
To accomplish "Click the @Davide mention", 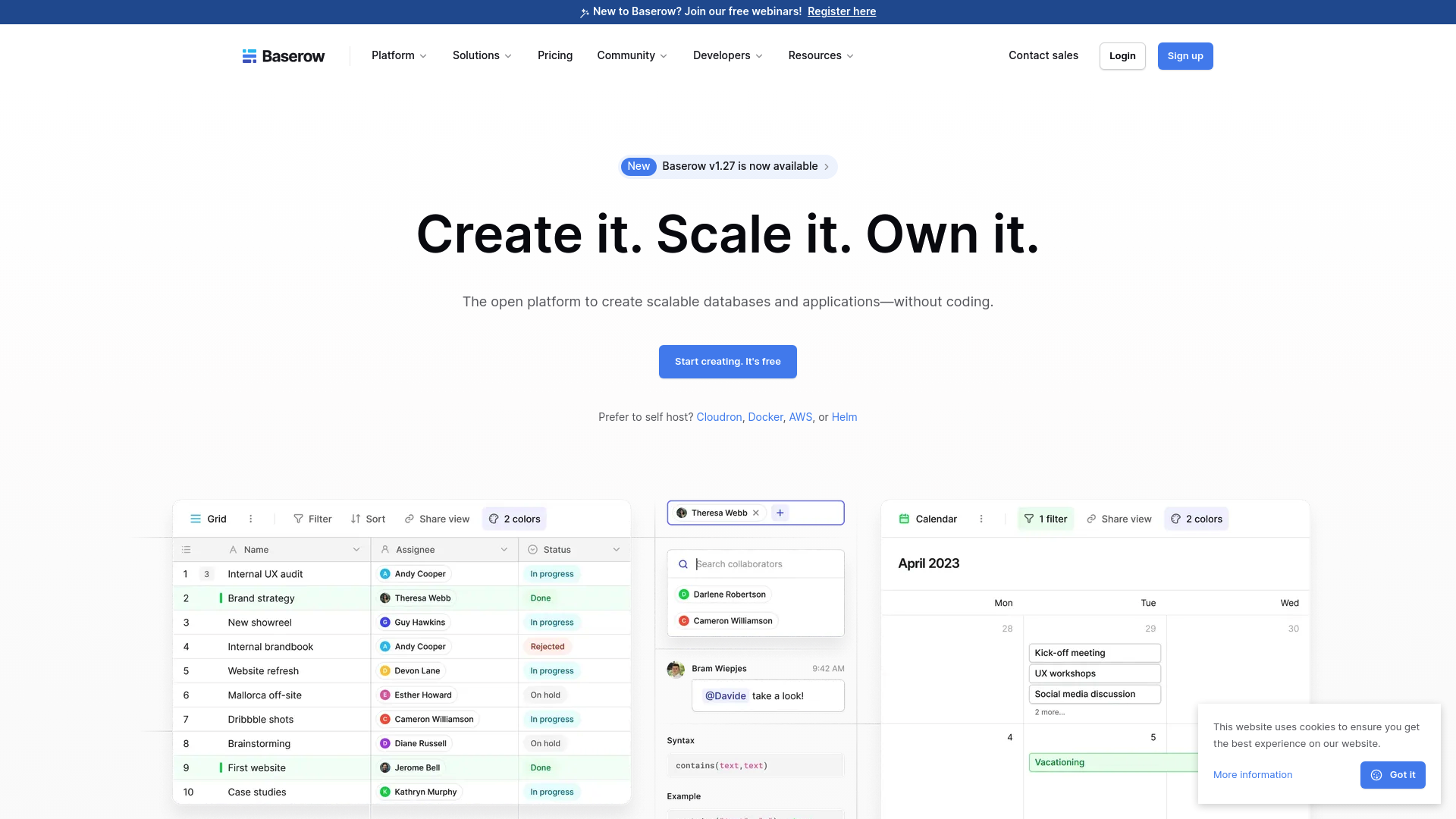I will click(x=726, y=696).
